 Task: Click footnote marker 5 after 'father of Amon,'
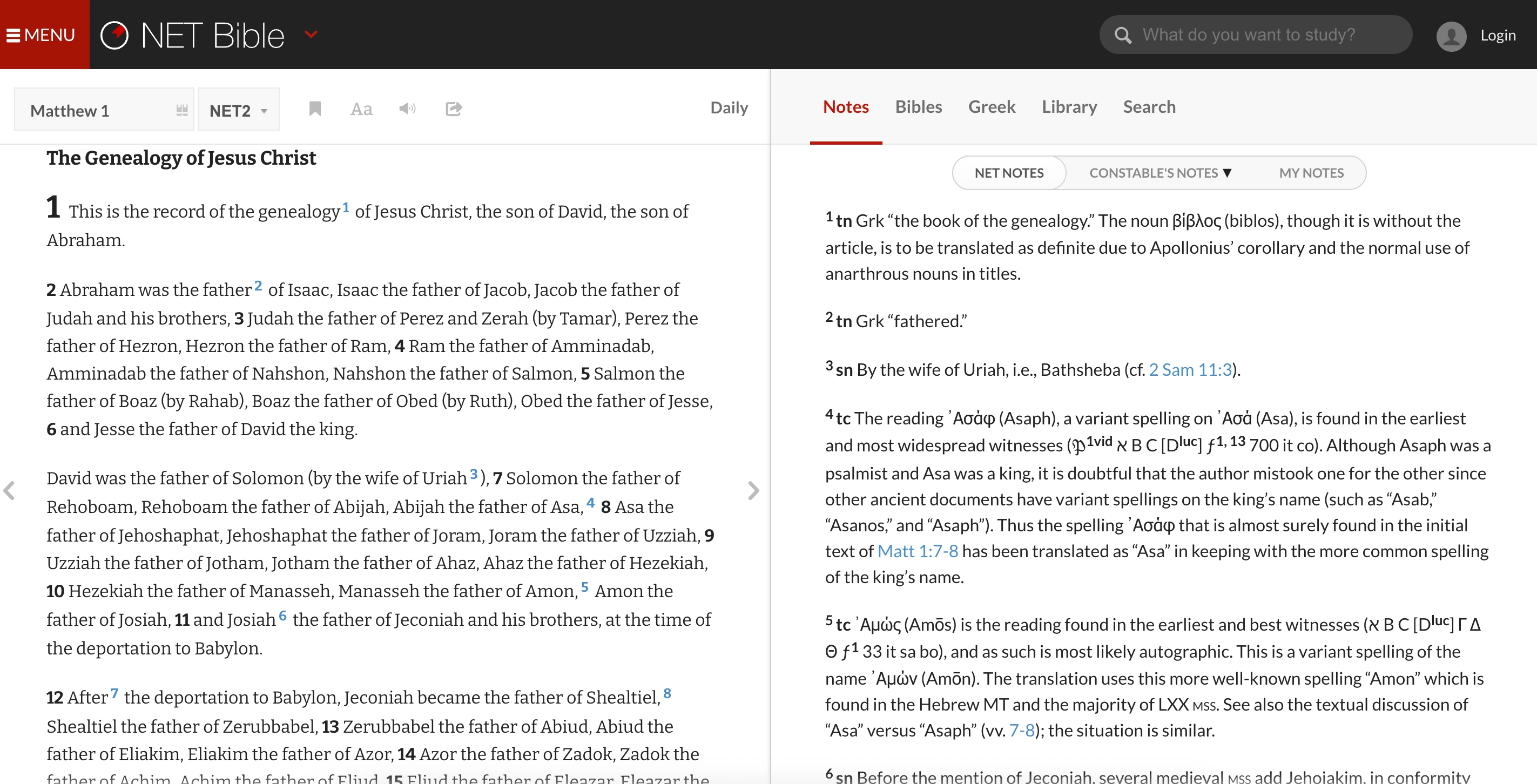pos(585,586)
